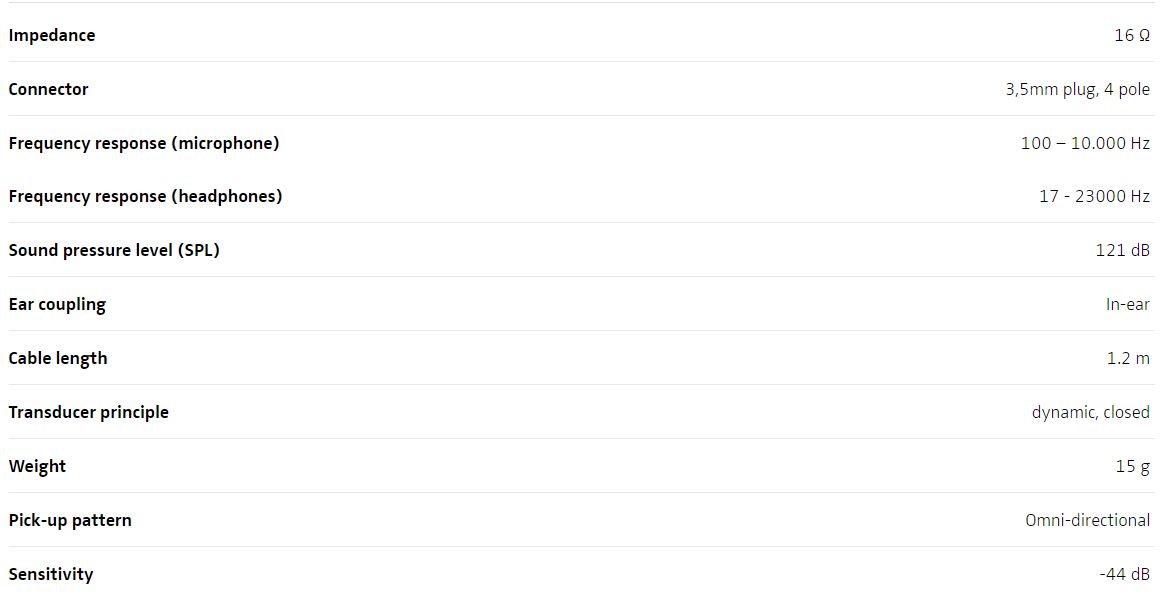Click the Transducer principle label
Screen dimensions: 1167x605
tap(89, 412)
